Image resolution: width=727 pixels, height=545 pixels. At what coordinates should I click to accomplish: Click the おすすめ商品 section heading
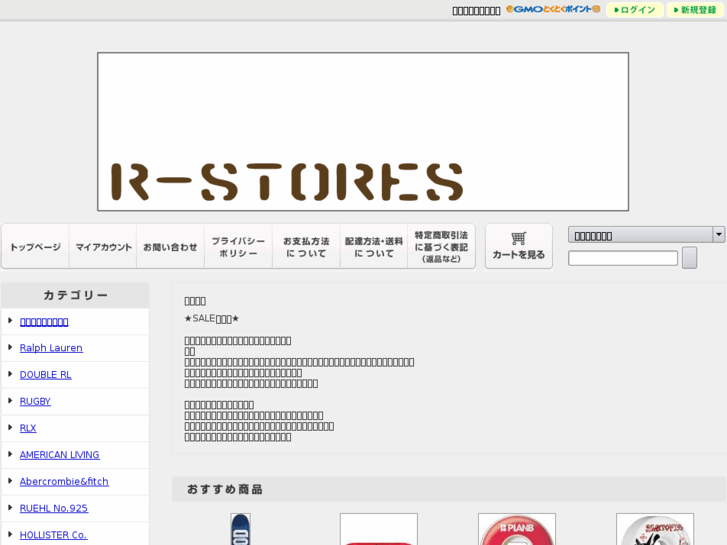[224, 489]
